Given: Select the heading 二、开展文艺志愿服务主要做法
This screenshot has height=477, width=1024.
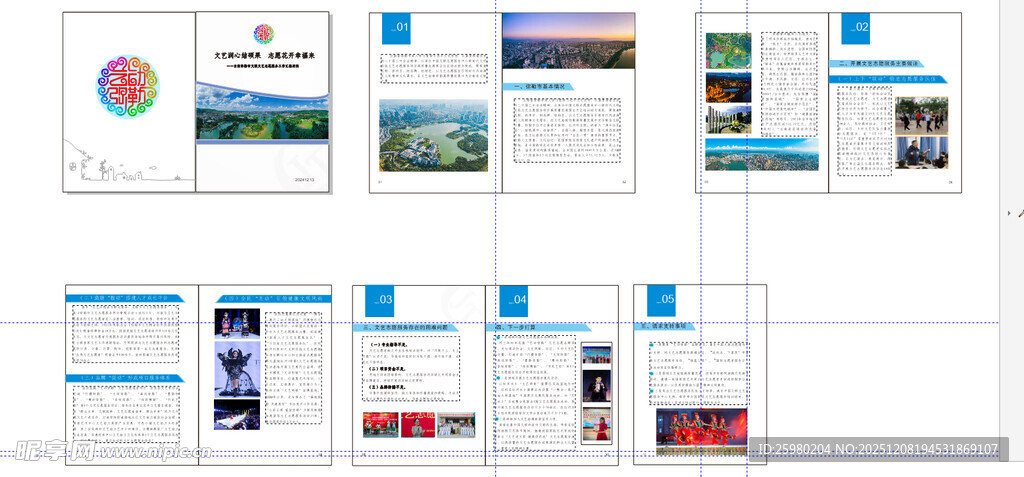Looking at the screenshot, I should point(876,64).
